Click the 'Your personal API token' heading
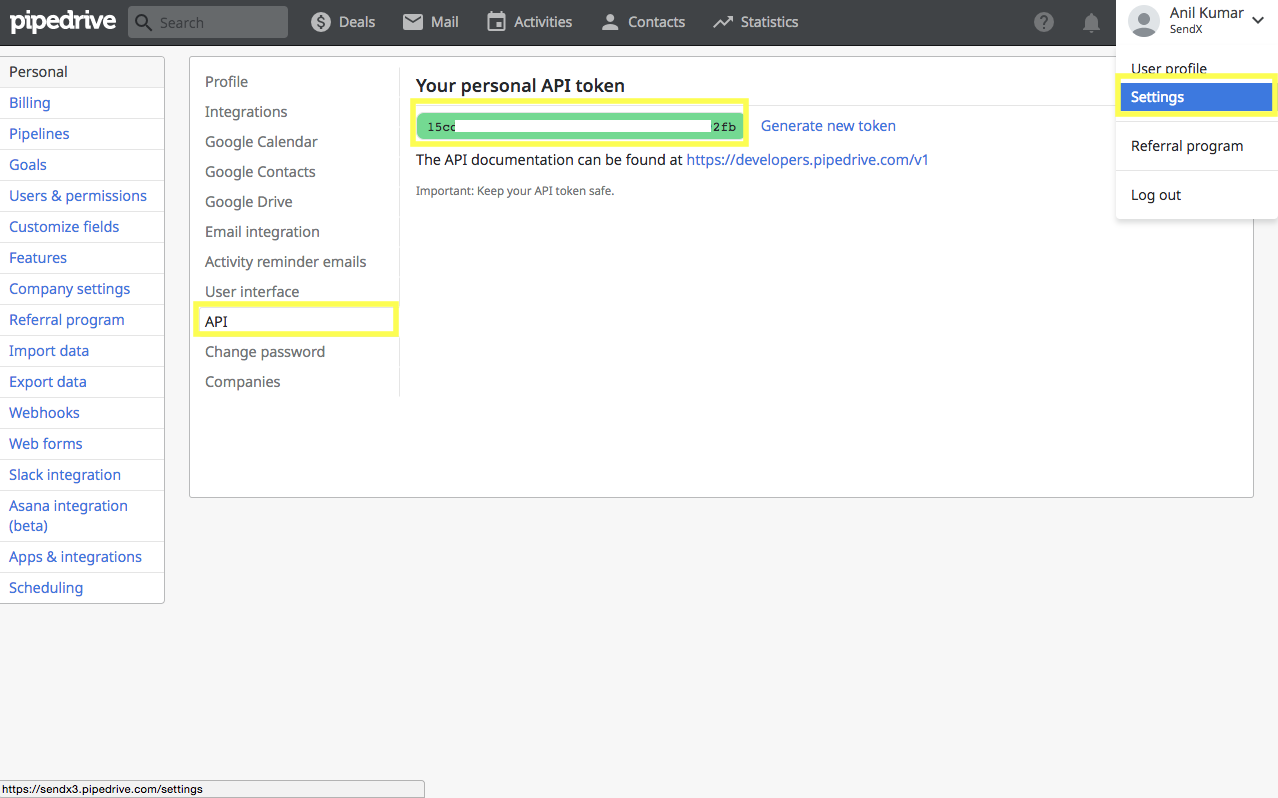This screenshot has height=798, width=1278. tap(520, 86)
